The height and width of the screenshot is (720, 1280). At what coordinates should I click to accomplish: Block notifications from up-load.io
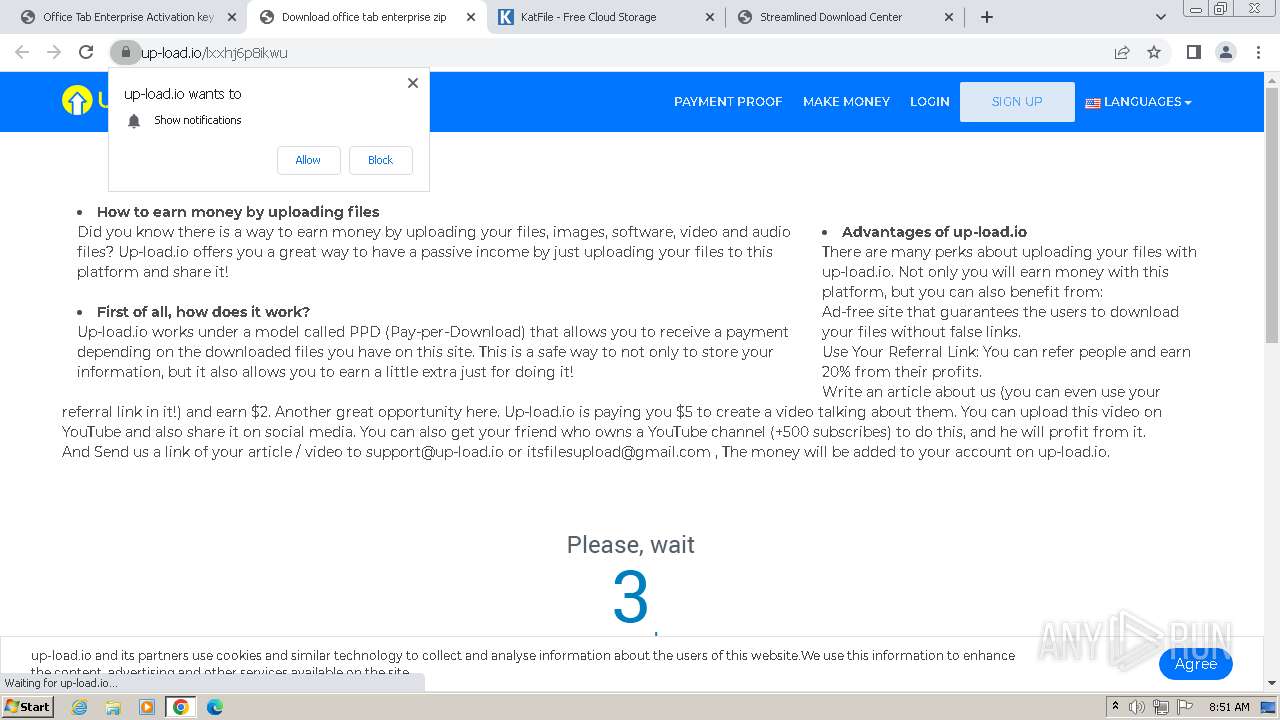(x=380, y=160)
